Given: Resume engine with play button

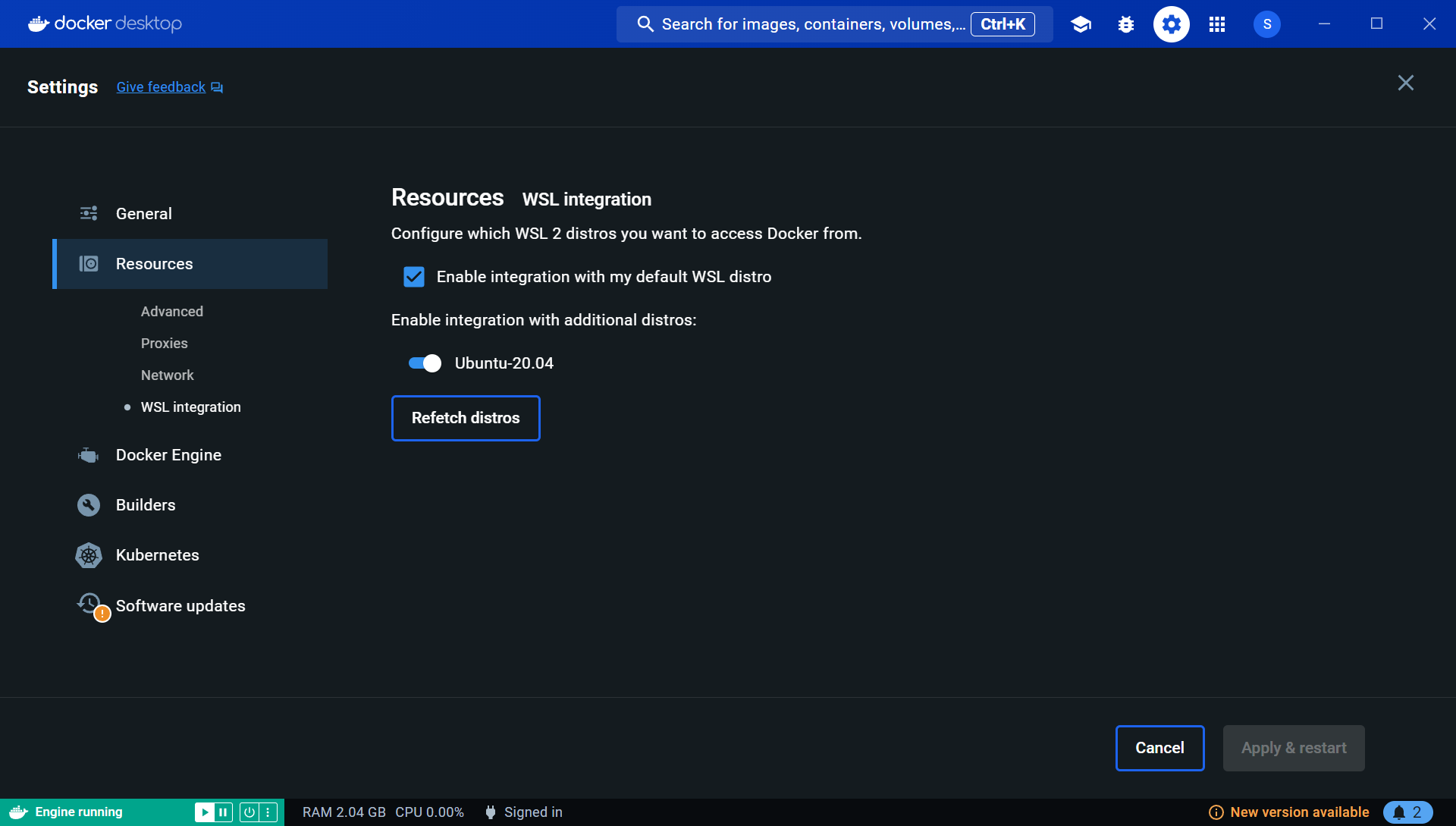Looking at the screenshot, I should (x=204, y=812).
